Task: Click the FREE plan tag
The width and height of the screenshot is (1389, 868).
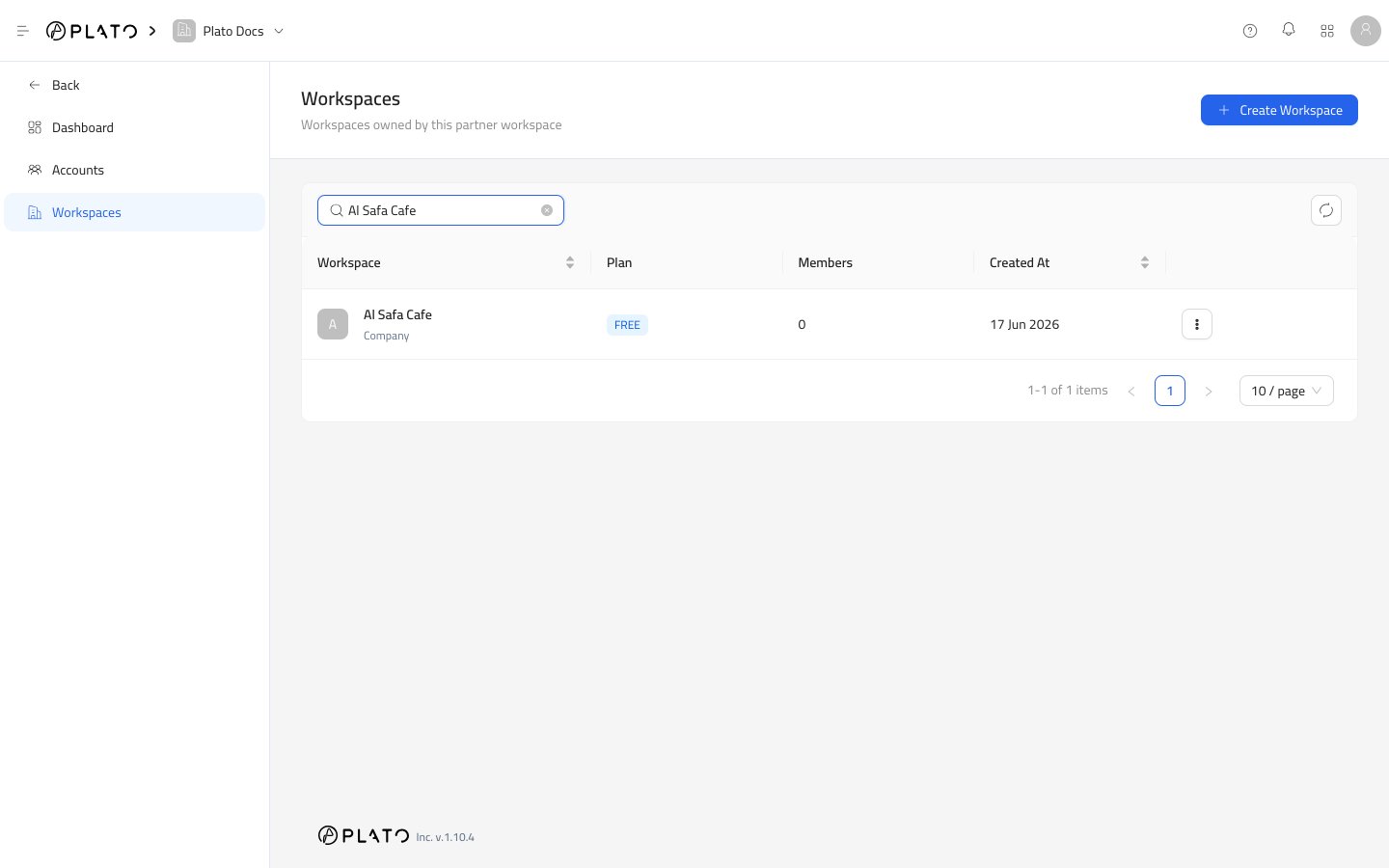Action: [627, 325]
